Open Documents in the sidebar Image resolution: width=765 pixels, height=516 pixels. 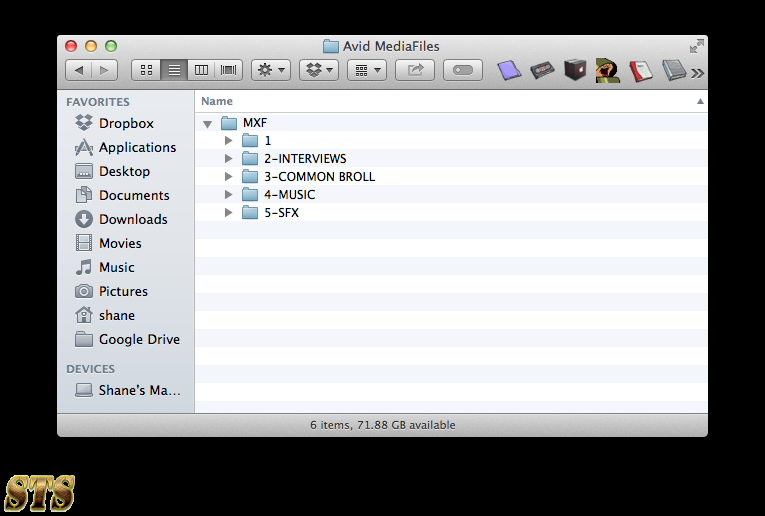[x=126, y=195]
